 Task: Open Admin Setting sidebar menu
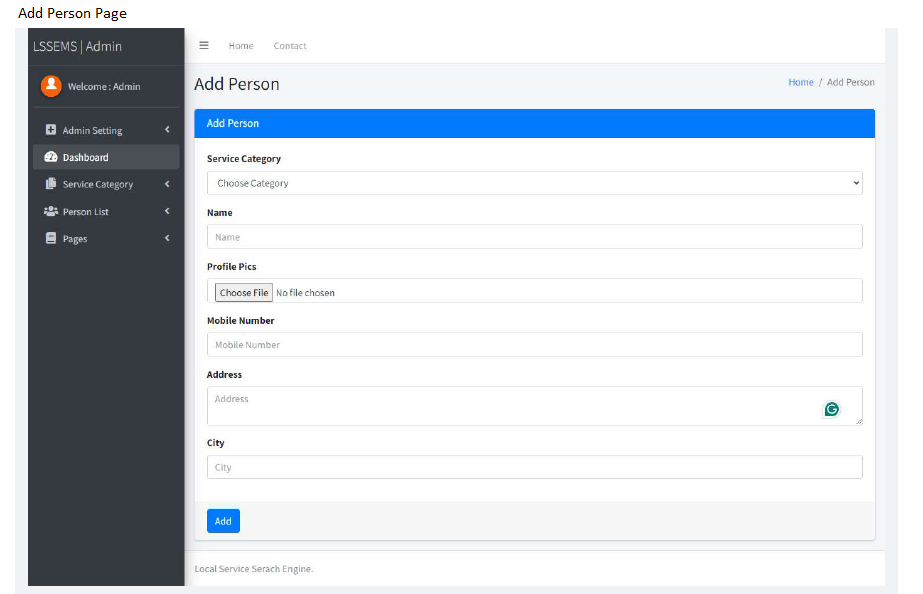pos(106,130)
